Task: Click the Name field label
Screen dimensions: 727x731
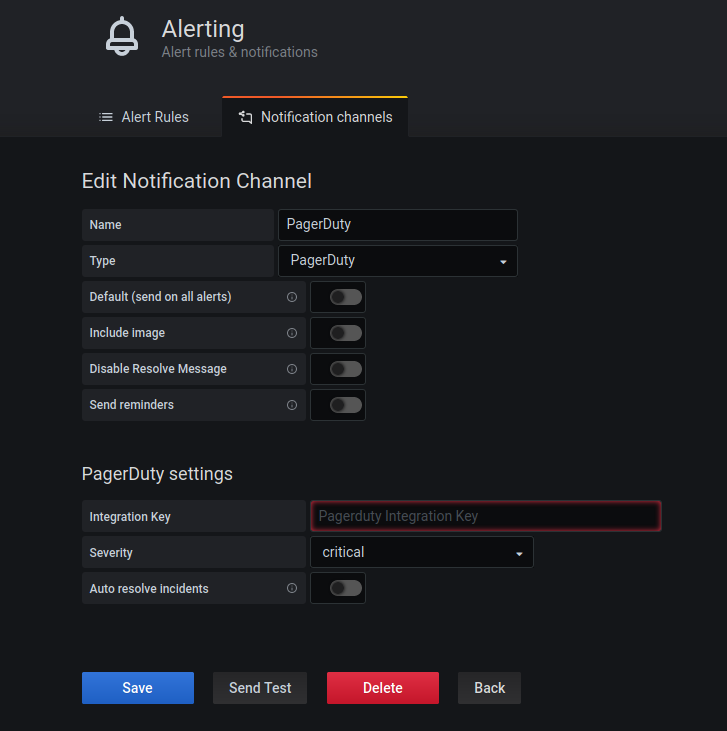Action: click(x=105, y=225)
